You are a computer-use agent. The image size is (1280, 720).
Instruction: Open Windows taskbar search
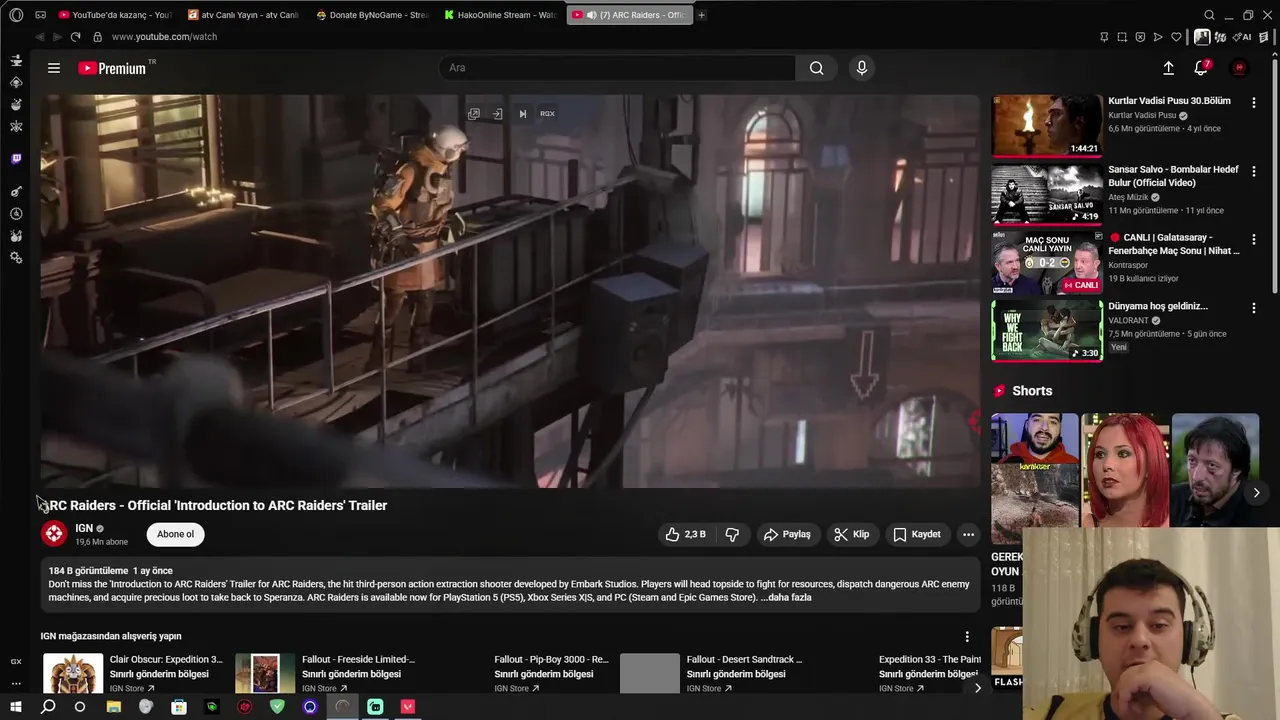pyautogui.click(x=48, y=707)
